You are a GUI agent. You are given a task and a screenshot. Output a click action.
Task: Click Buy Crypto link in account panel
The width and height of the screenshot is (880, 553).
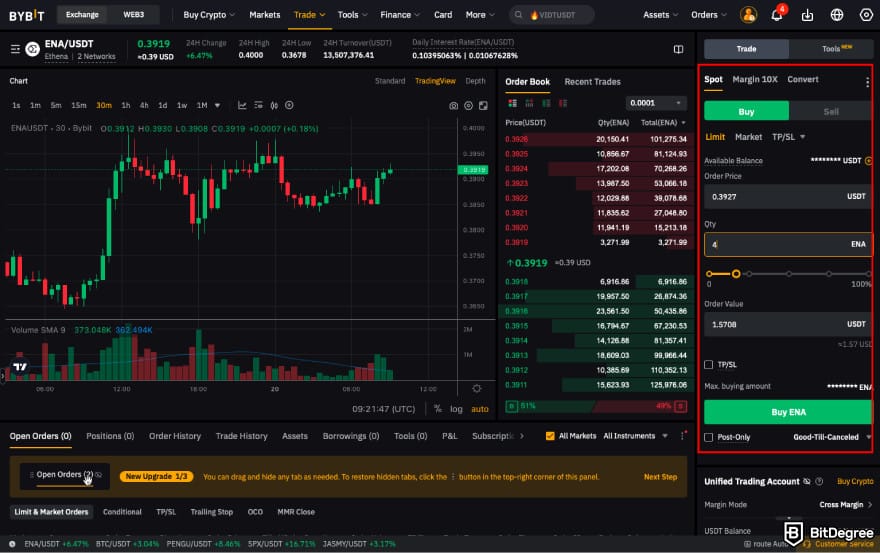855,482
